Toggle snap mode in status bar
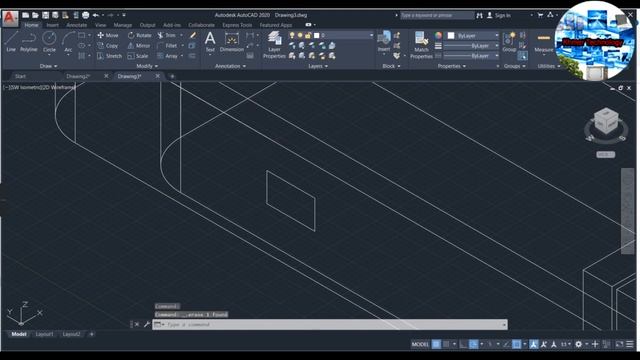The height and width of the screenshot is (360, 640). coord(446,344)
